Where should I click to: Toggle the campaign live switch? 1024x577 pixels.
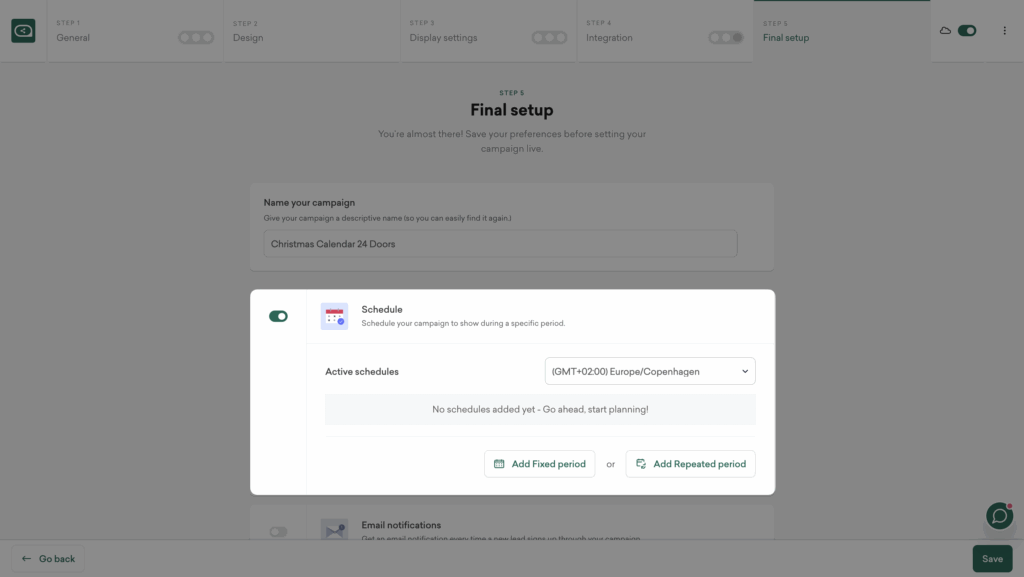click(967, 31)
